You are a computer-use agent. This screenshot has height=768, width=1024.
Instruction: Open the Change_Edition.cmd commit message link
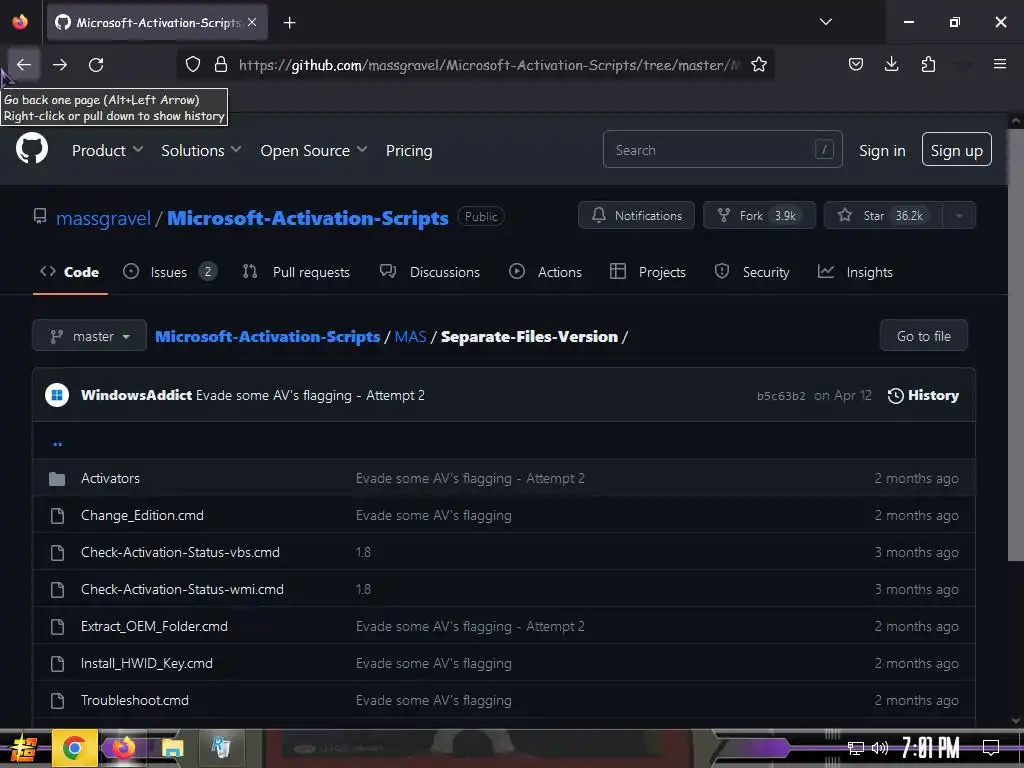[x=434, y=515]
